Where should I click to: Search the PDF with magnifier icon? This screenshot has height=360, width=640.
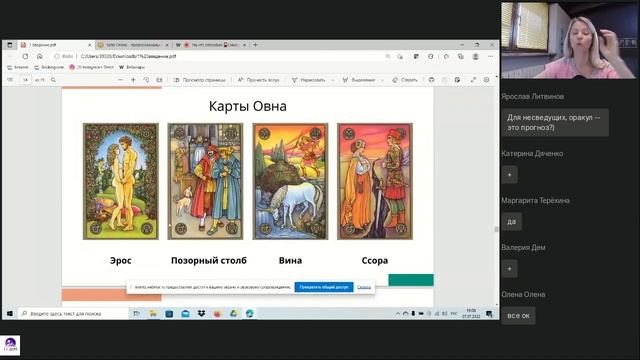[x=53, y=80]
